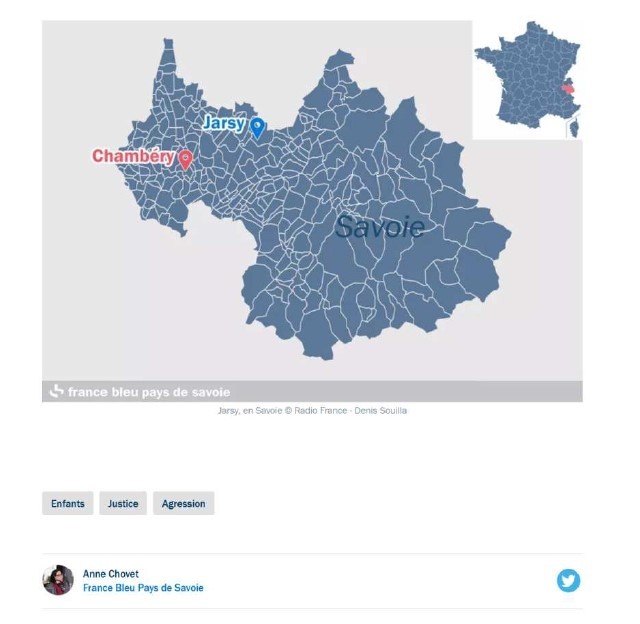Click the red highlighted department on France inset
The height and width of the screenshot is (624, 640).
[x=568, y=88]
